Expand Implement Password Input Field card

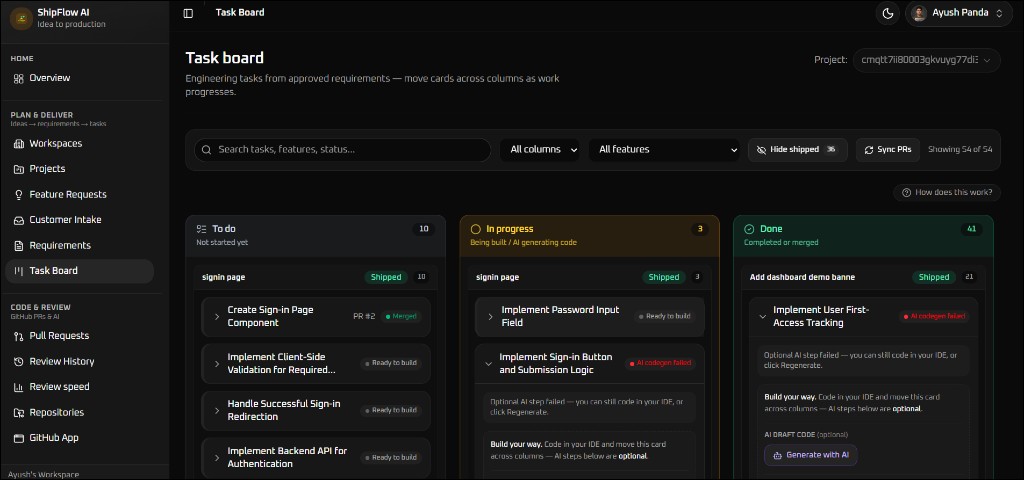490,317
